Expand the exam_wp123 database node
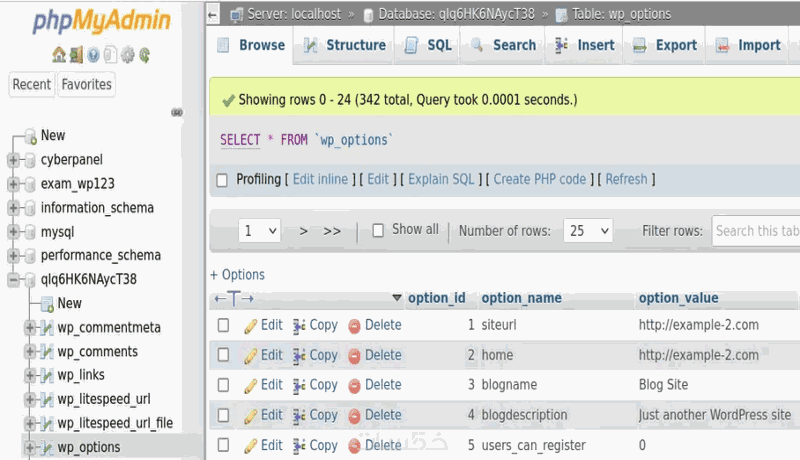The height and width of the screenshot is (460, 800). point(13,184)
